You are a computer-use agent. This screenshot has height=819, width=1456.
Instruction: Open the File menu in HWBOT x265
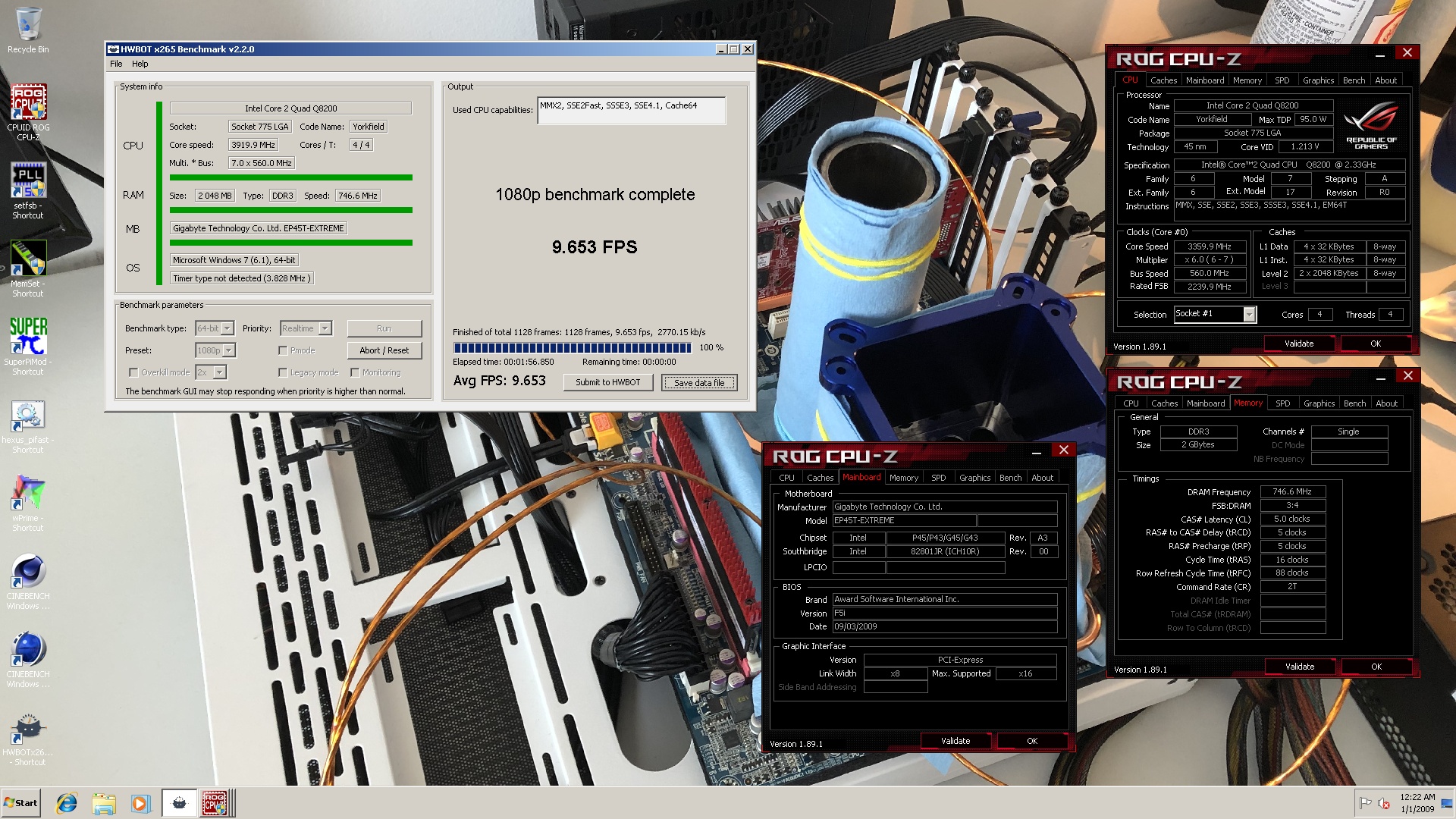116,64
